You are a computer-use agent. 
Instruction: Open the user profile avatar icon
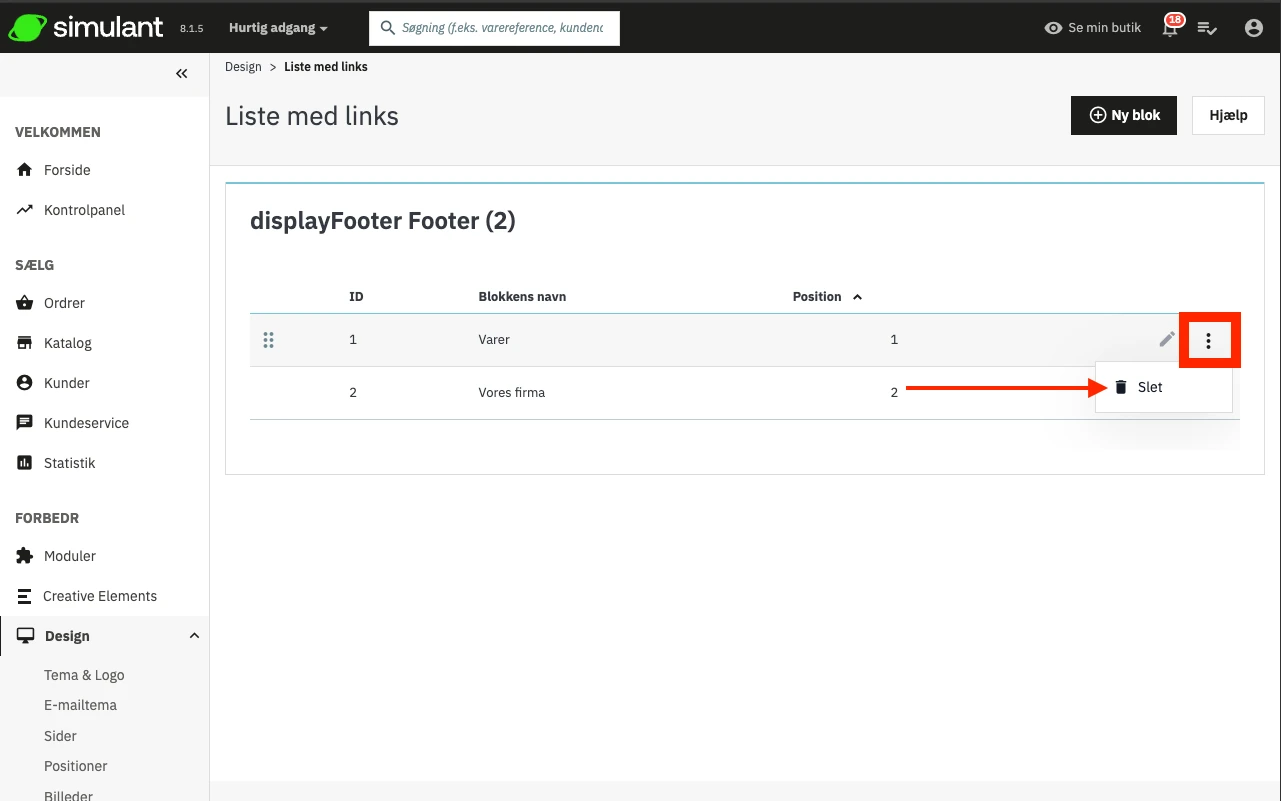[x=1254, y=28]
